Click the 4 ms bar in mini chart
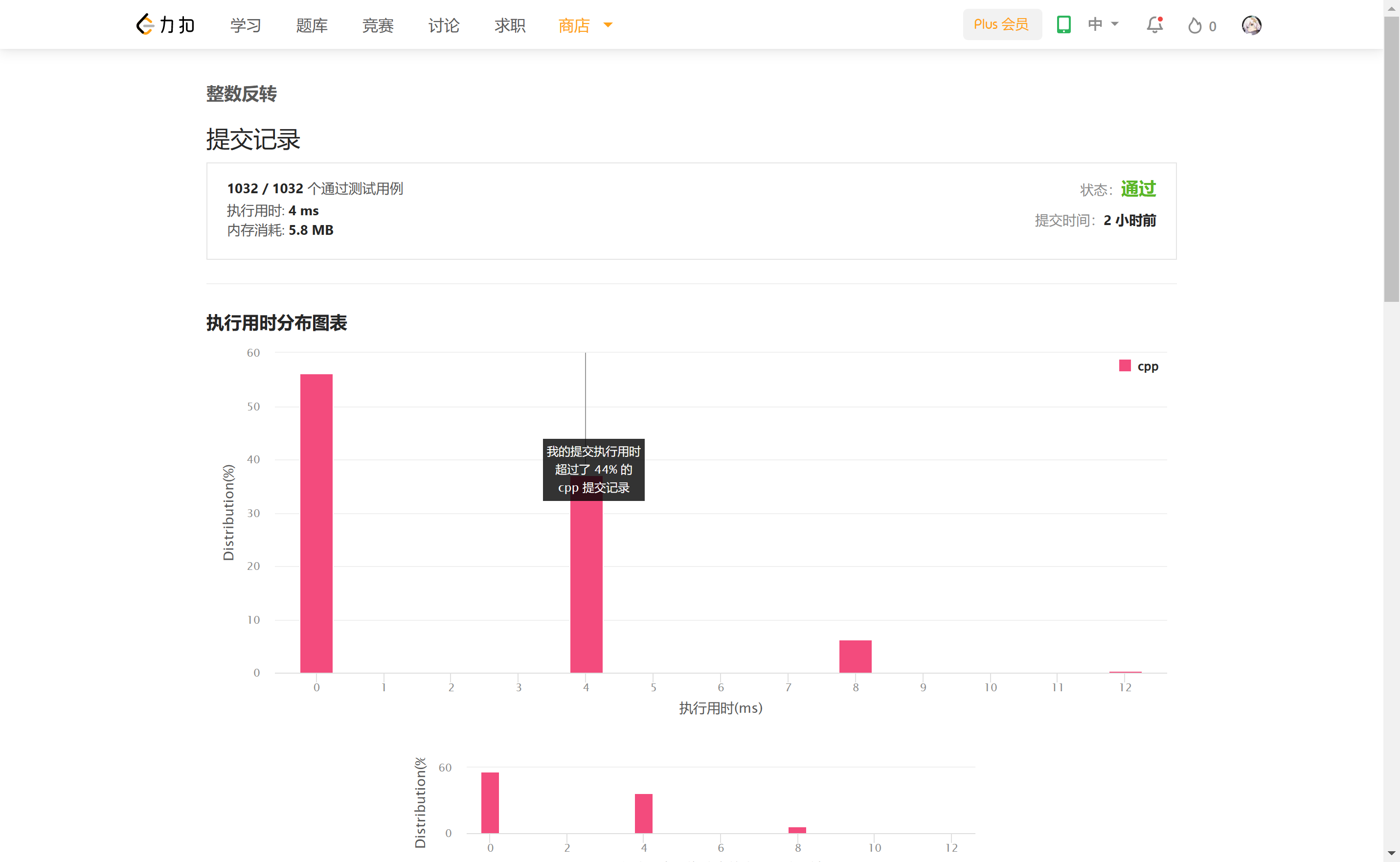 644,813
